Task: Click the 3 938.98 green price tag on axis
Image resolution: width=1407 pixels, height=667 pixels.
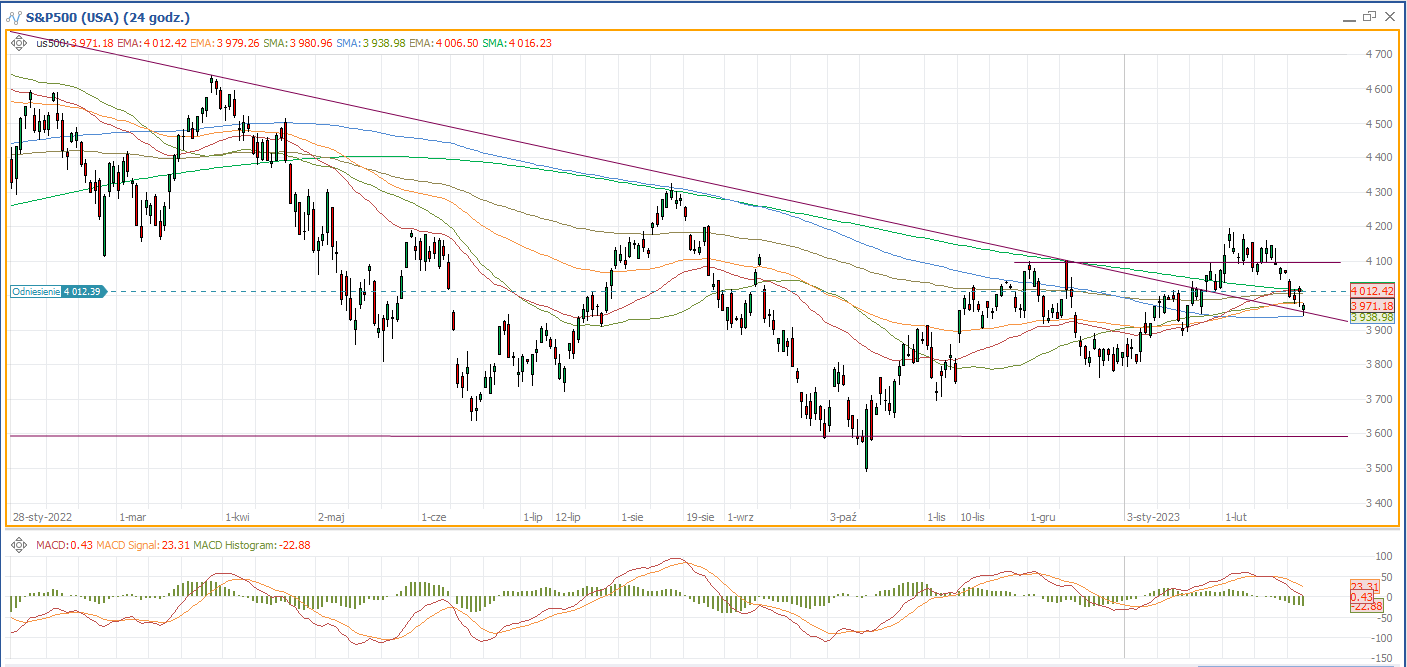Action: coord(1371,318)
